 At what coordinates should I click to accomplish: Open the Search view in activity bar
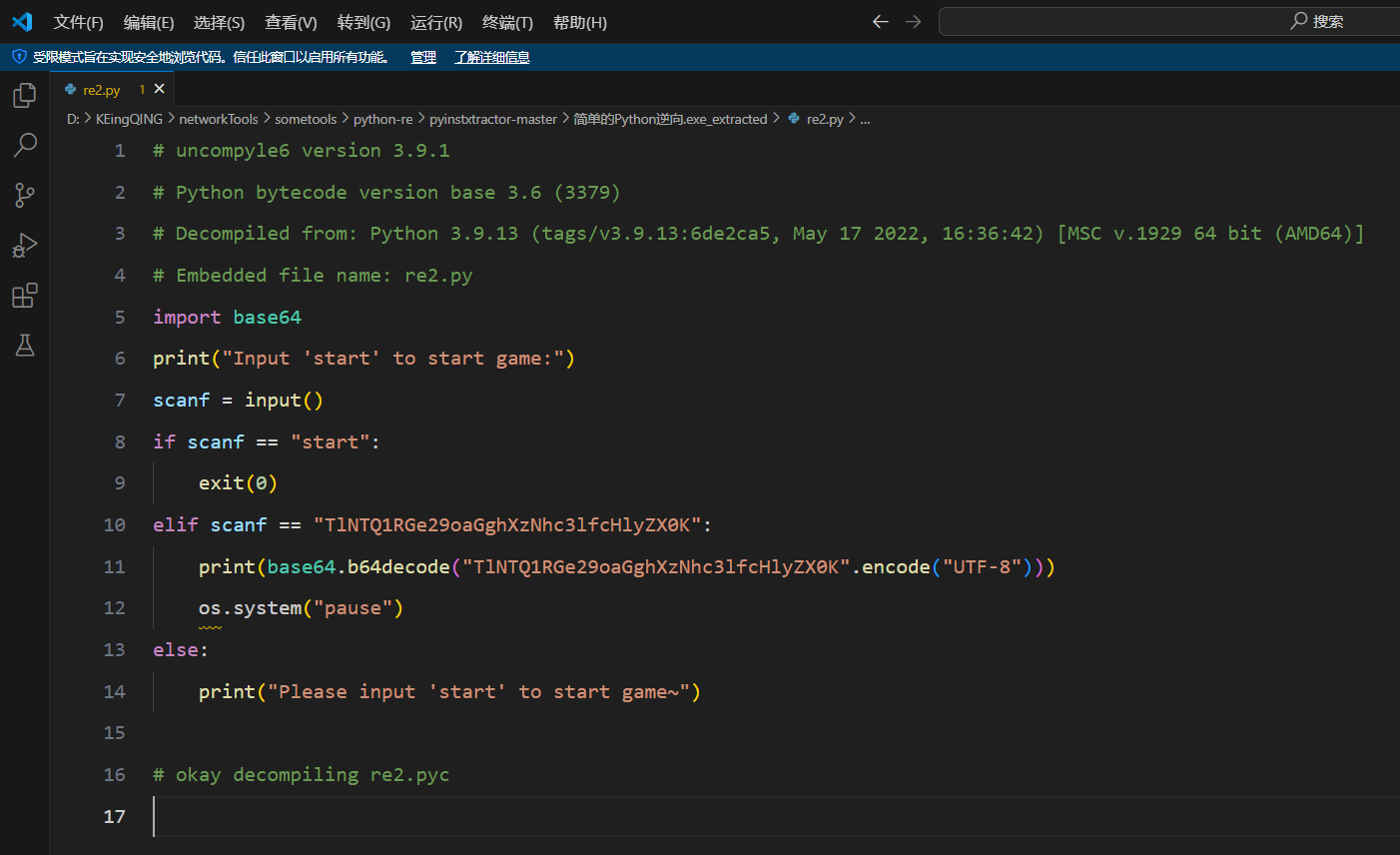point(24,145)
